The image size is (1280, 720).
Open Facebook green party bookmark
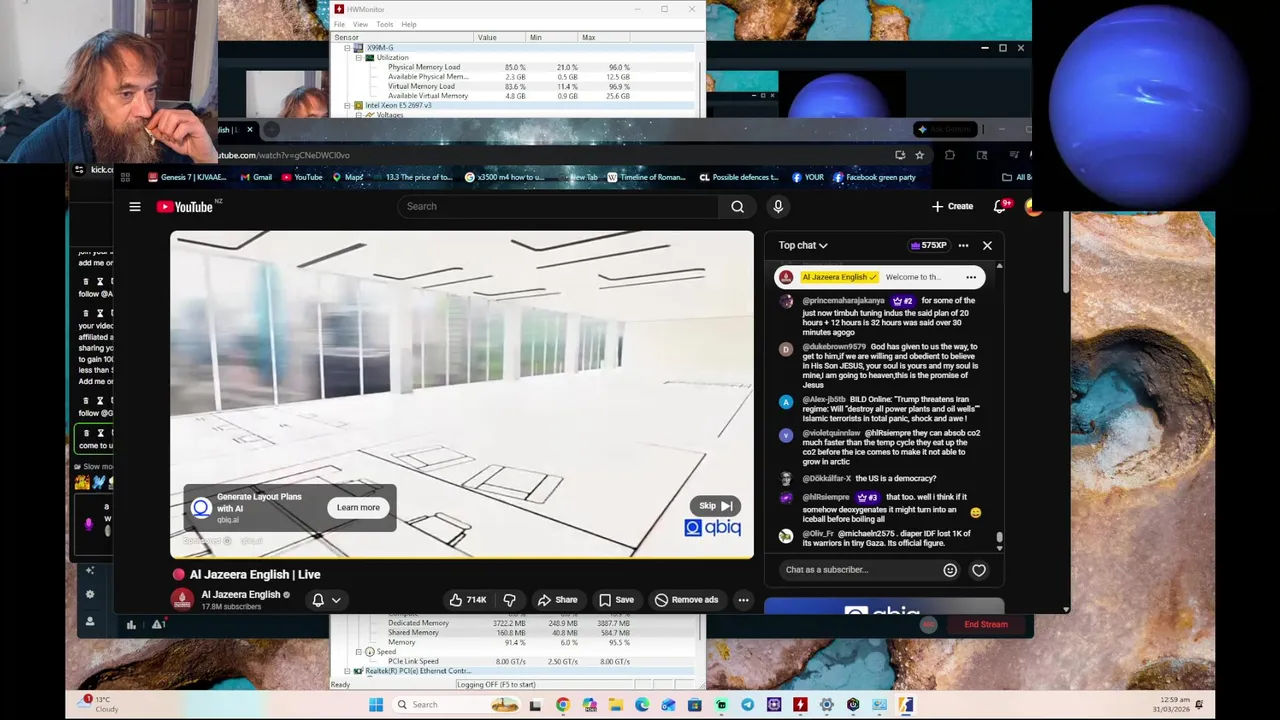pyautogui.click(x=875, y=177)
